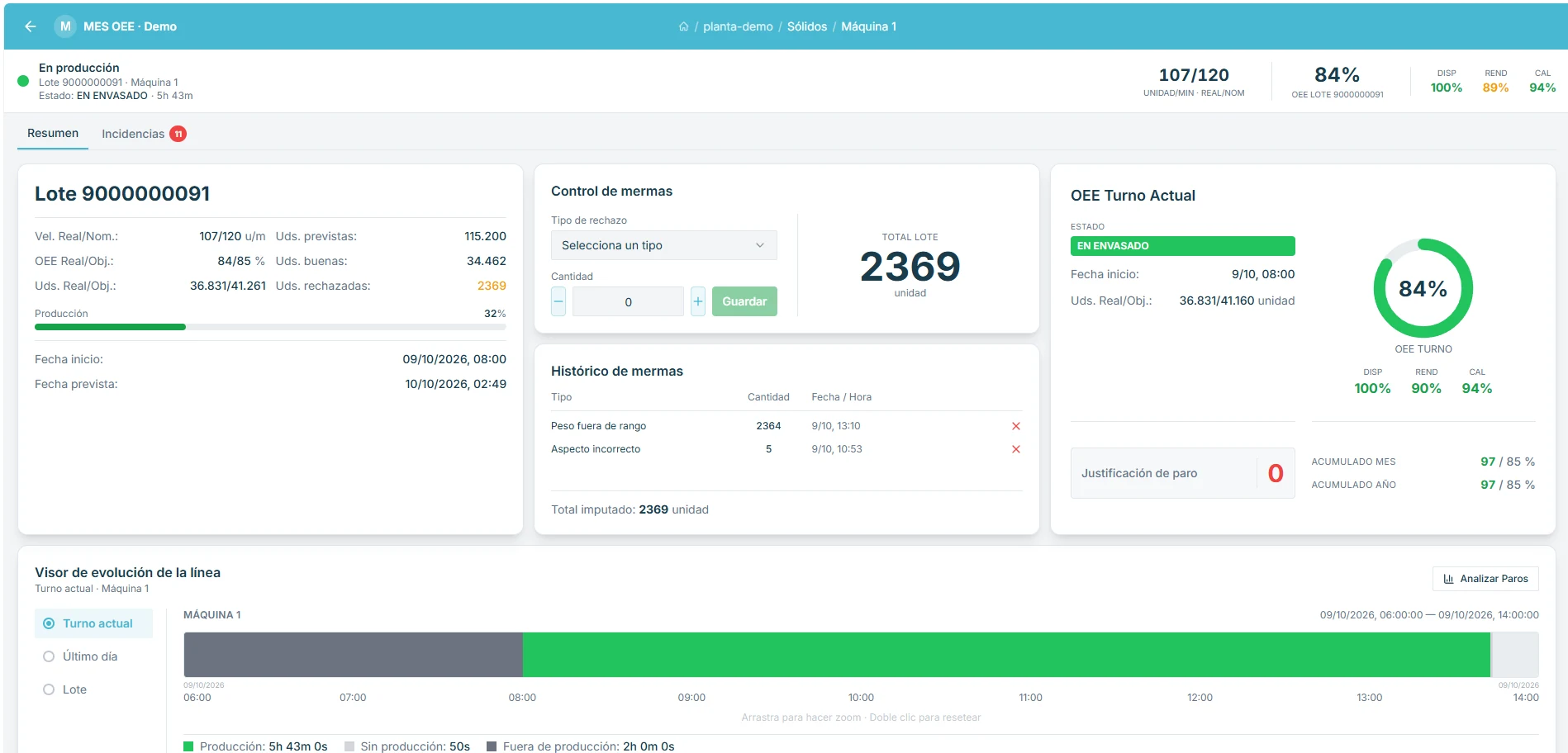This screenshot has width=1568, height=753.
Task: Switch to the Incidencias tab
Action: (x=143, y=134)
